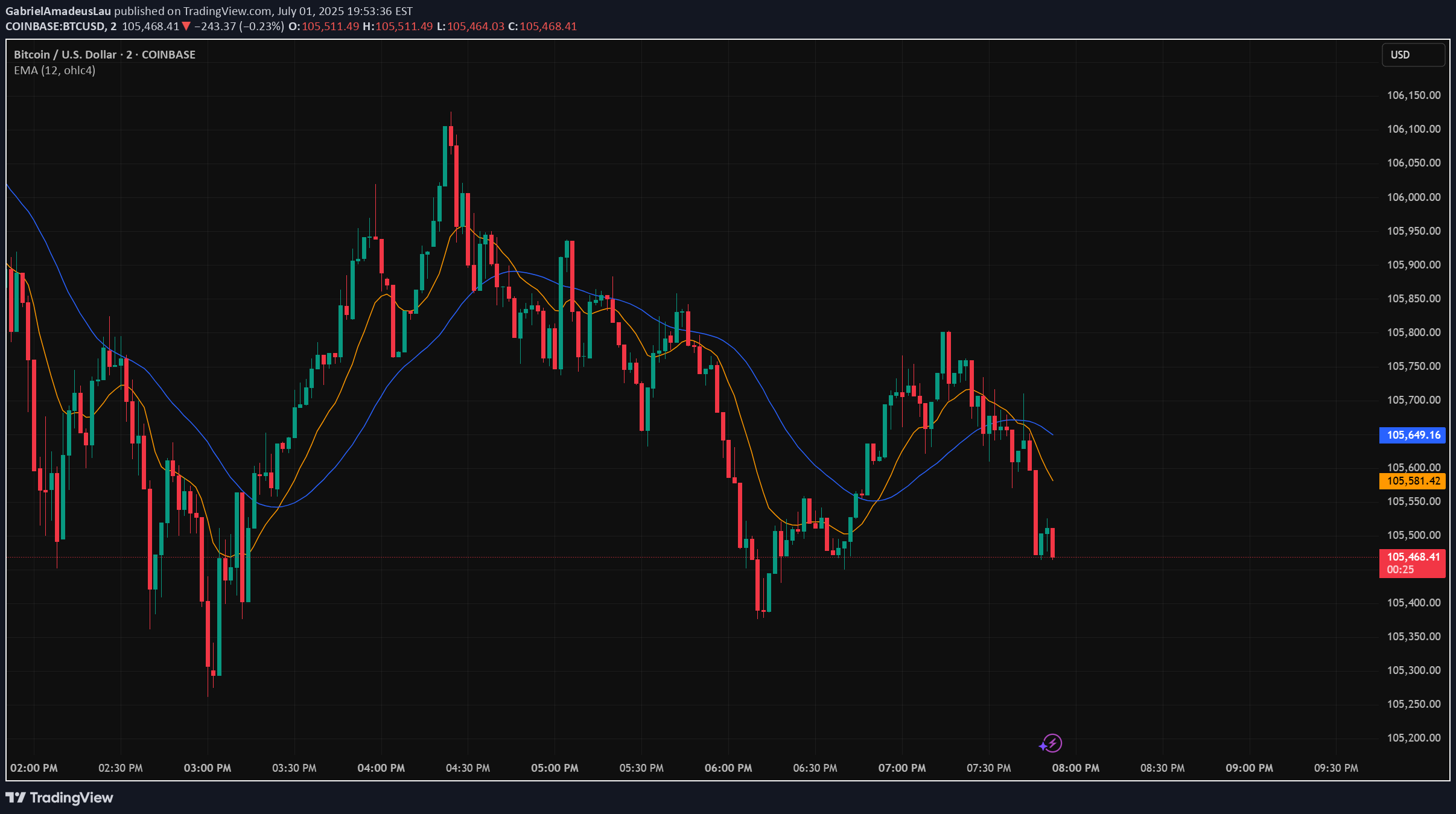Image resolution: width=1456 pixels, height=814 pixels.
Task: Select the 105,800.00 level on the price axis
Action: coord(1415,331)
